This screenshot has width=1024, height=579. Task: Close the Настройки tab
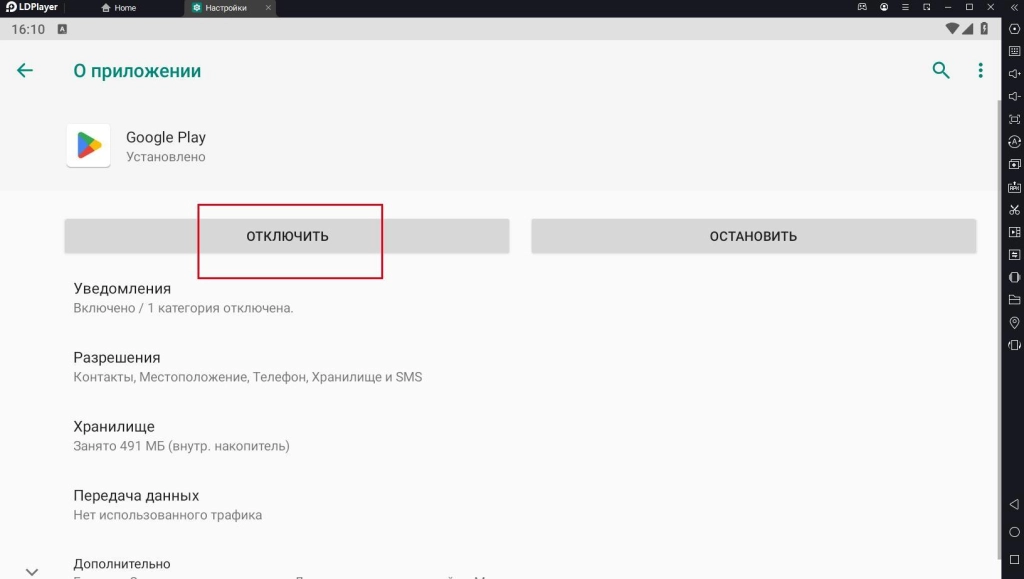267,8
